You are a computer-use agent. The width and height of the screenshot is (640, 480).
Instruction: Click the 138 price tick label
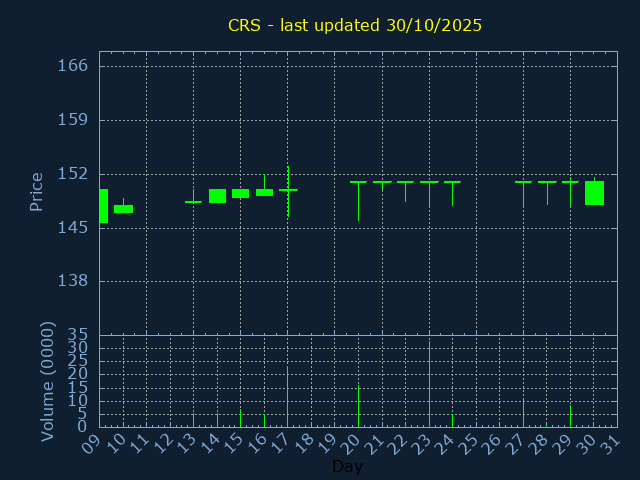pos(72,281)
